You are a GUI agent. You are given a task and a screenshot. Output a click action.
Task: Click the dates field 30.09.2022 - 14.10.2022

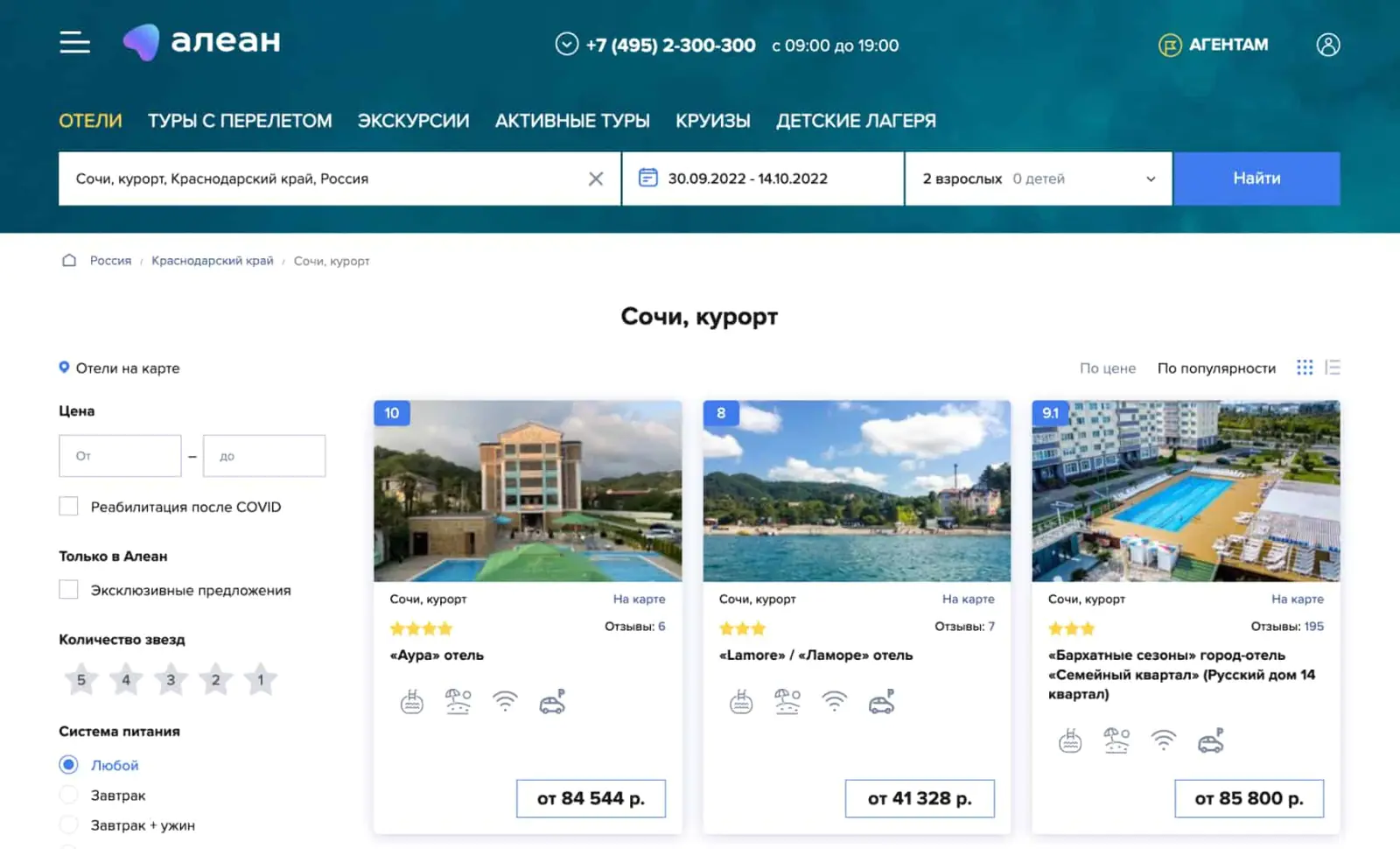click(763, 179)
